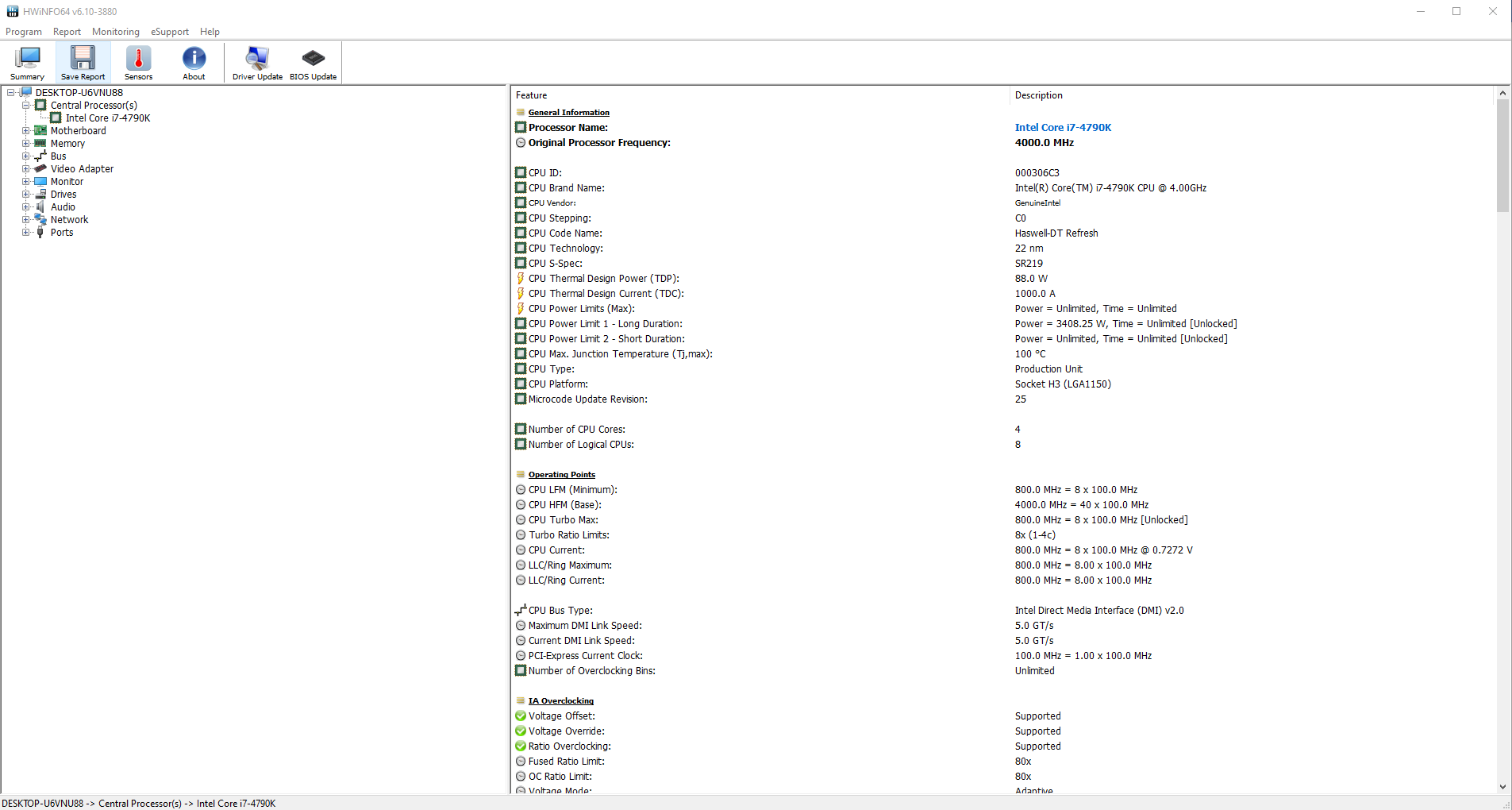Select the CPU Platform row
Image resolution: width=1512 pixels, height=810 pixels.
[1002, 384]
